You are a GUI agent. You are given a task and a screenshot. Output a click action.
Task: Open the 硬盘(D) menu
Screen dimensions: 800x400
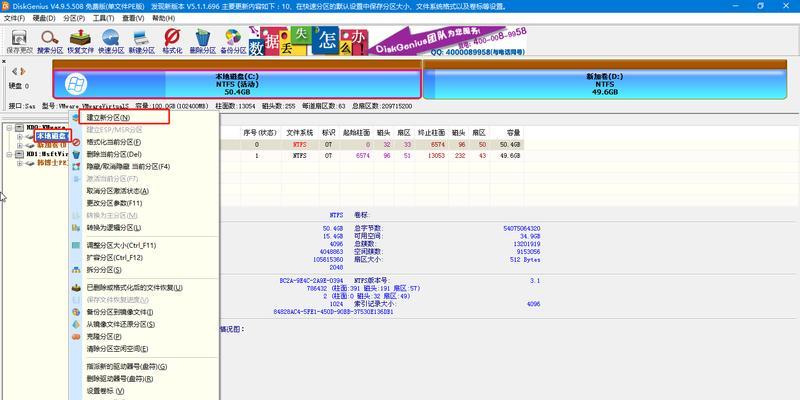click(x=44, y=18)
